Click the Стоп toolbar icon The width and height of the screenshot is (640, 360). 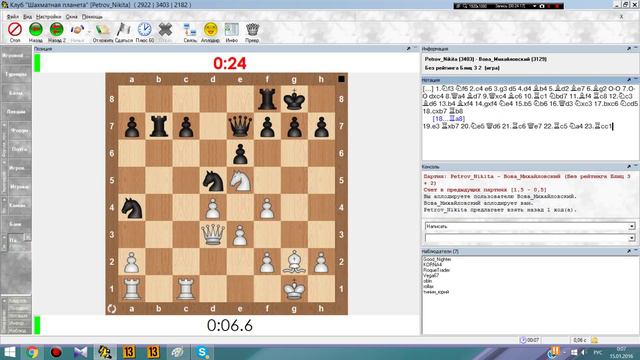point(15,30)
